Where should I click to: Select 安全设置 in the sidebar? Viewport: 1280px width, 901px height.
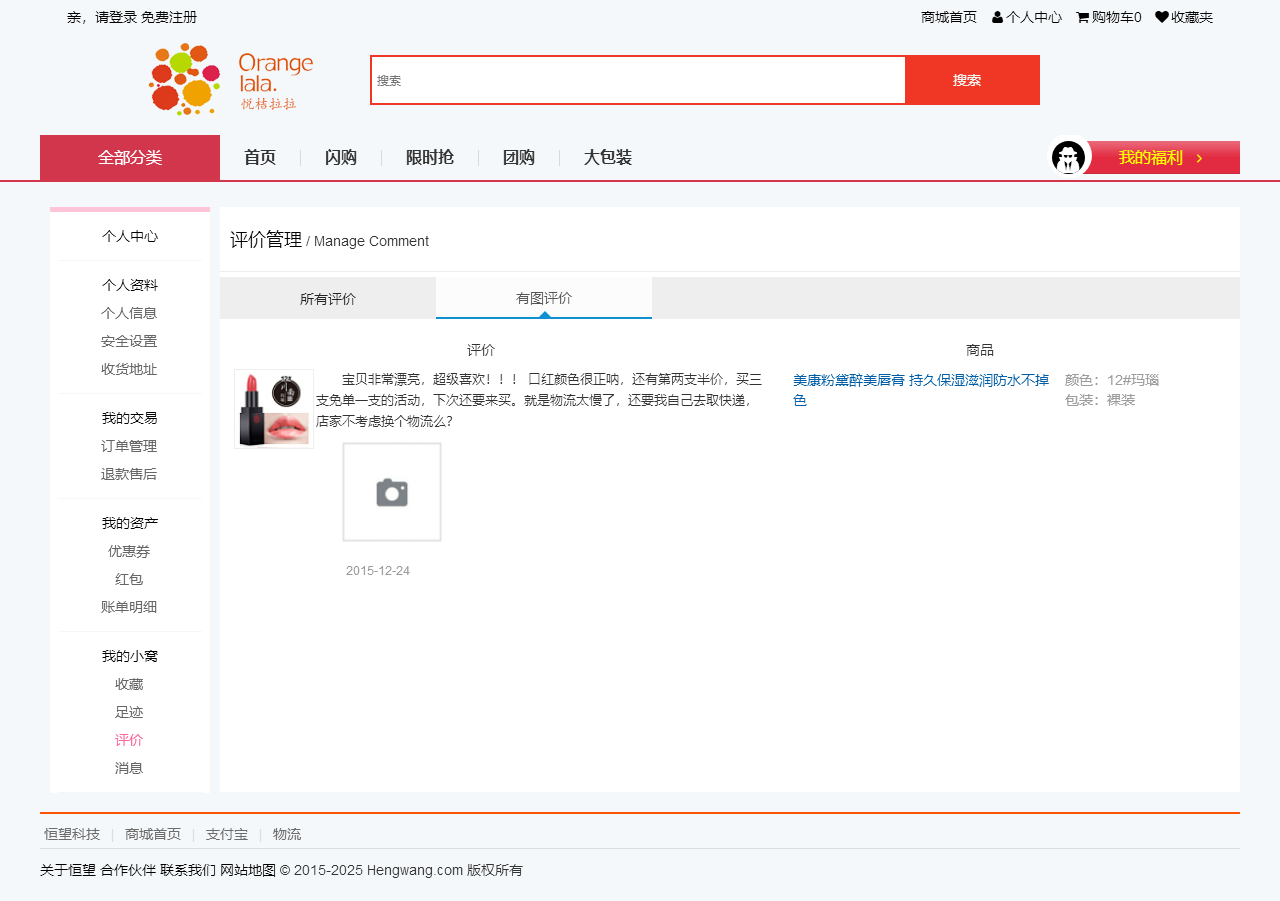click(129, 341)
